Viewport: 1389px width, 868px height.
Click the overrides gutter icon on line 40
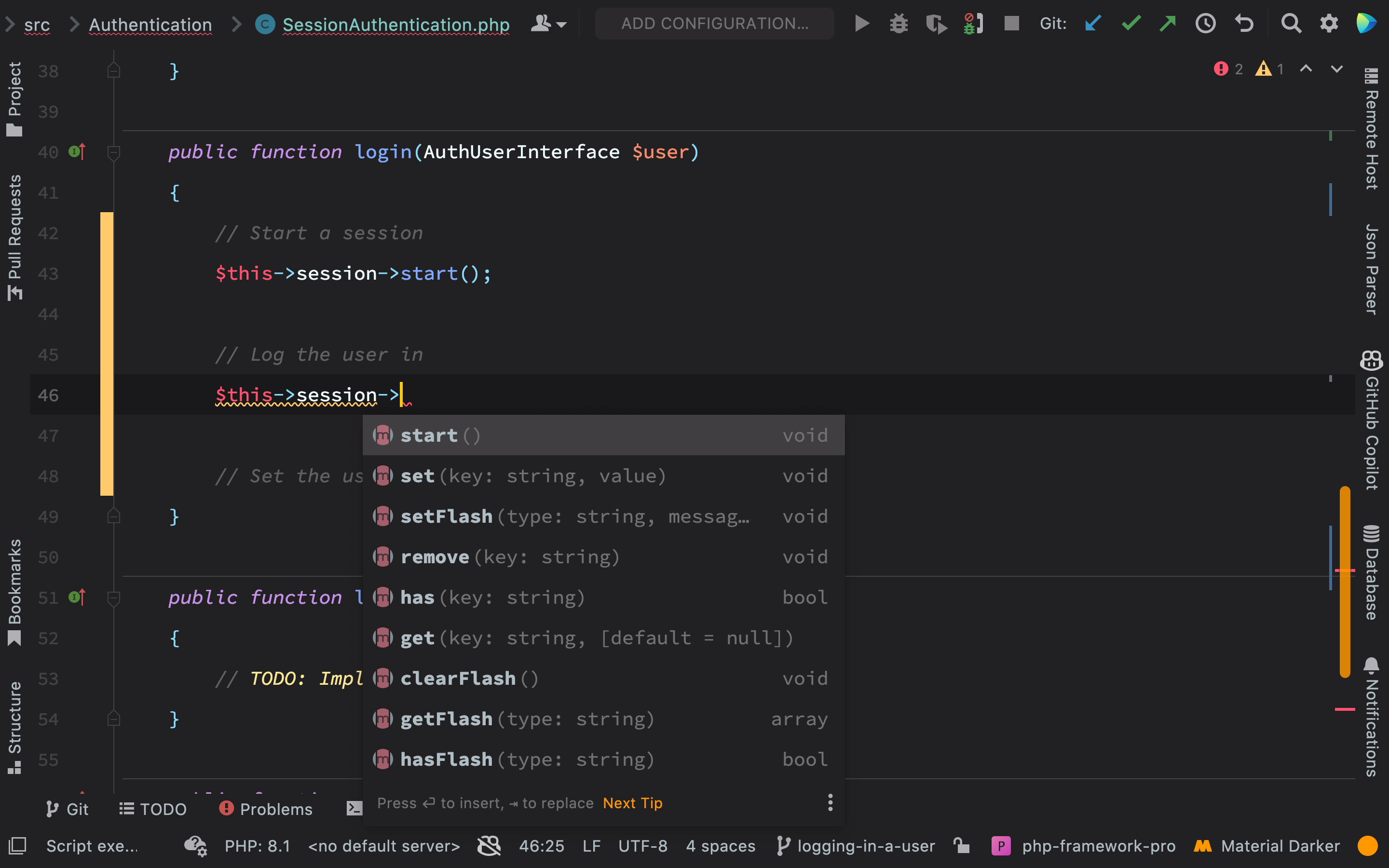[77, 151]
